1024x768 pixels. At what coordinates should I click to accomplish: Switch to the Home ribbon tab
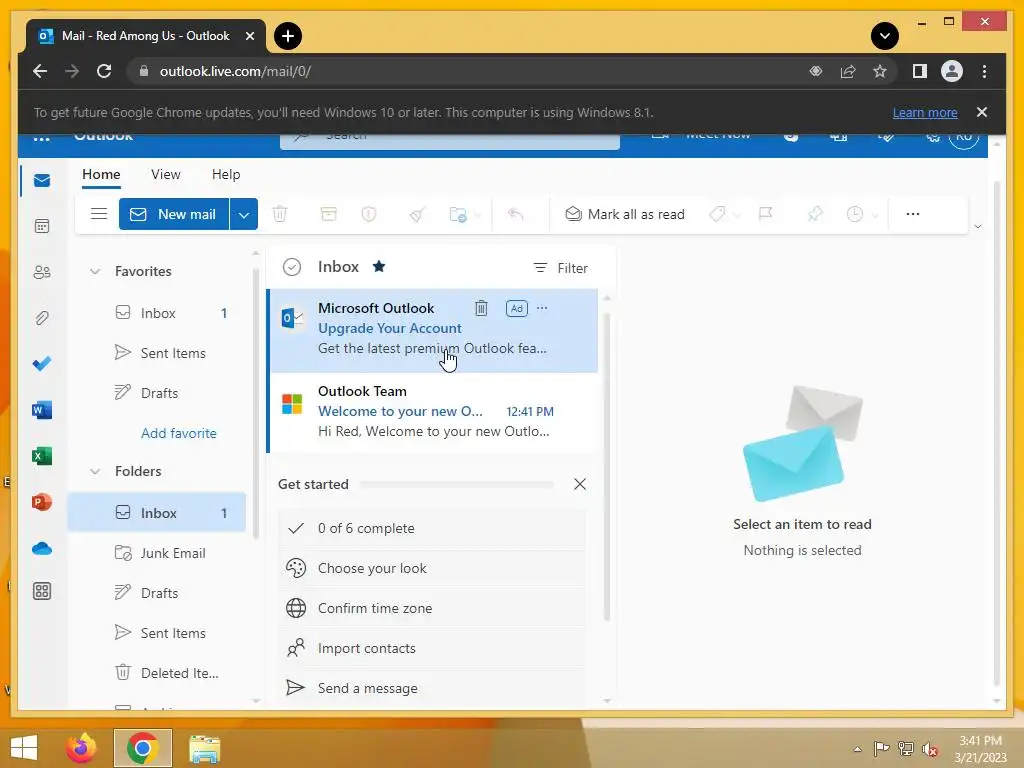click(x=101, y=174)
